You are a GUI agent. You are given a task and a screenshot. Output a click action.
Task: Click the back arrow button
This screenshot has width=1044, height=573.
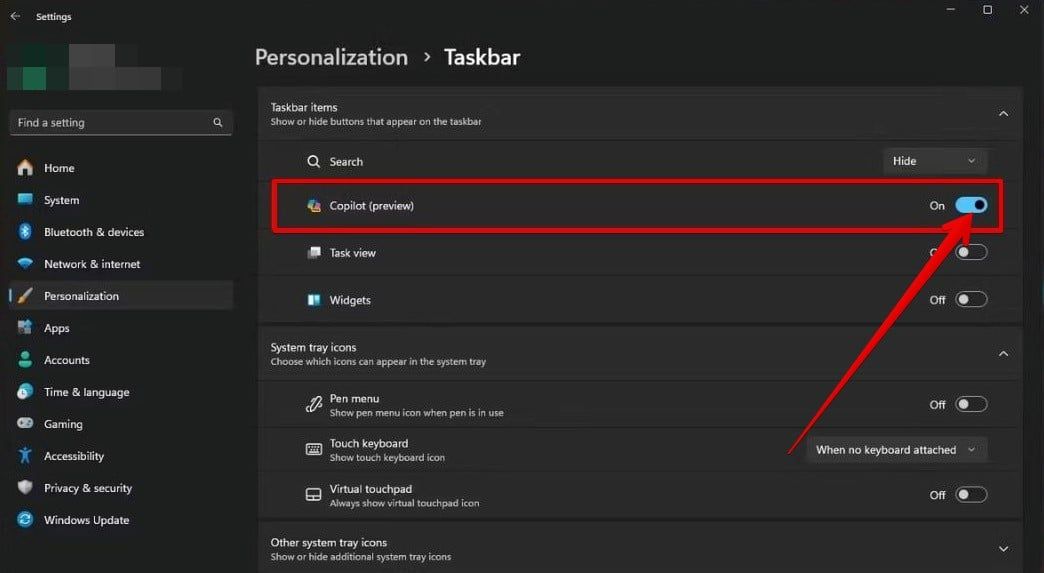15,16
